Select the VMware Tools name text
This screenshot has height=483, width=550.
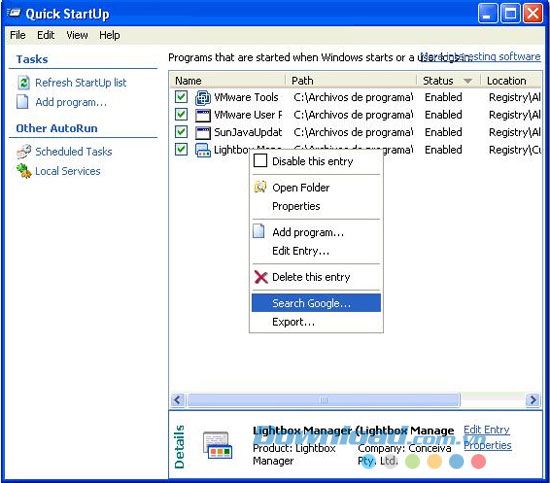pyautogui.click(x=246, y=97)
